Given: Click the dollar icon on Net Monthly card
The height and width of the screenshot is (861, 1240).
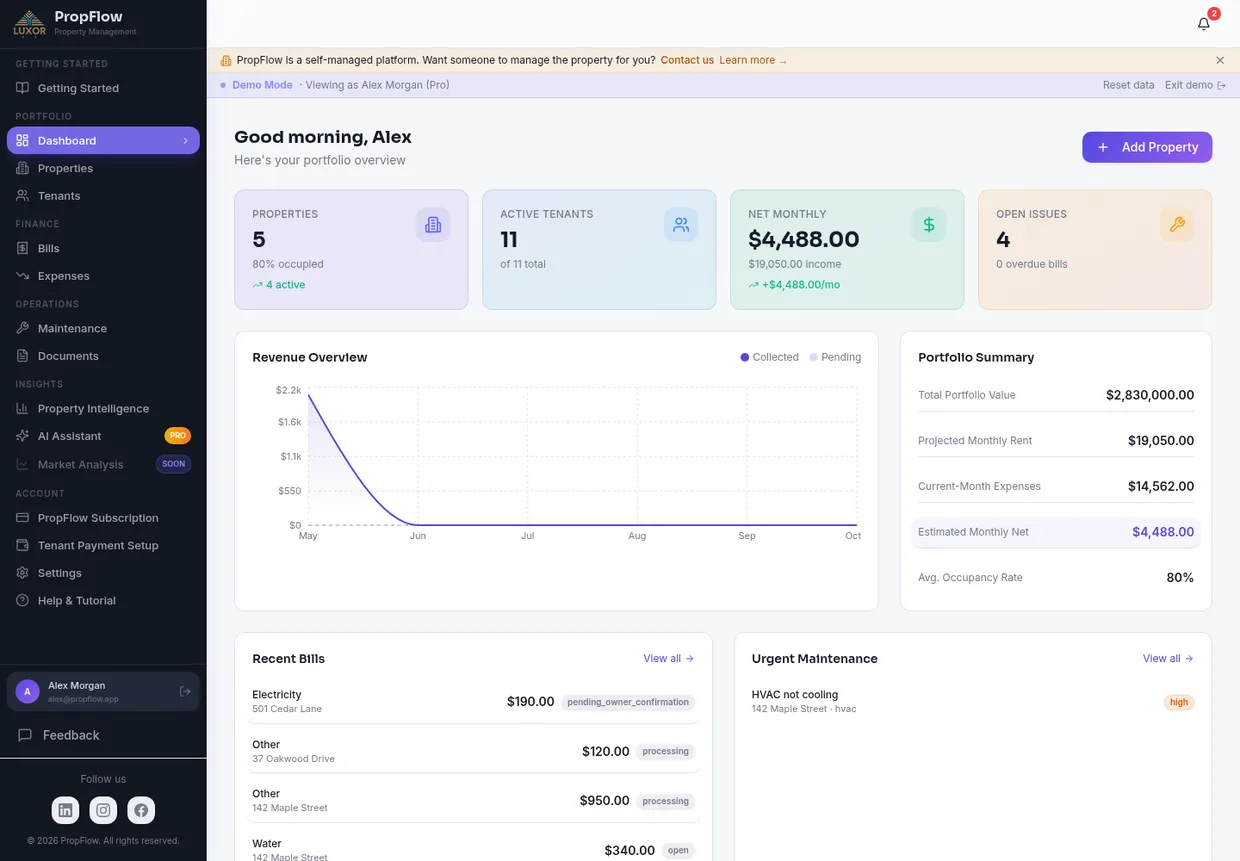Looking at the screenshot, I should pyautogui.click(x=929, y=225).
